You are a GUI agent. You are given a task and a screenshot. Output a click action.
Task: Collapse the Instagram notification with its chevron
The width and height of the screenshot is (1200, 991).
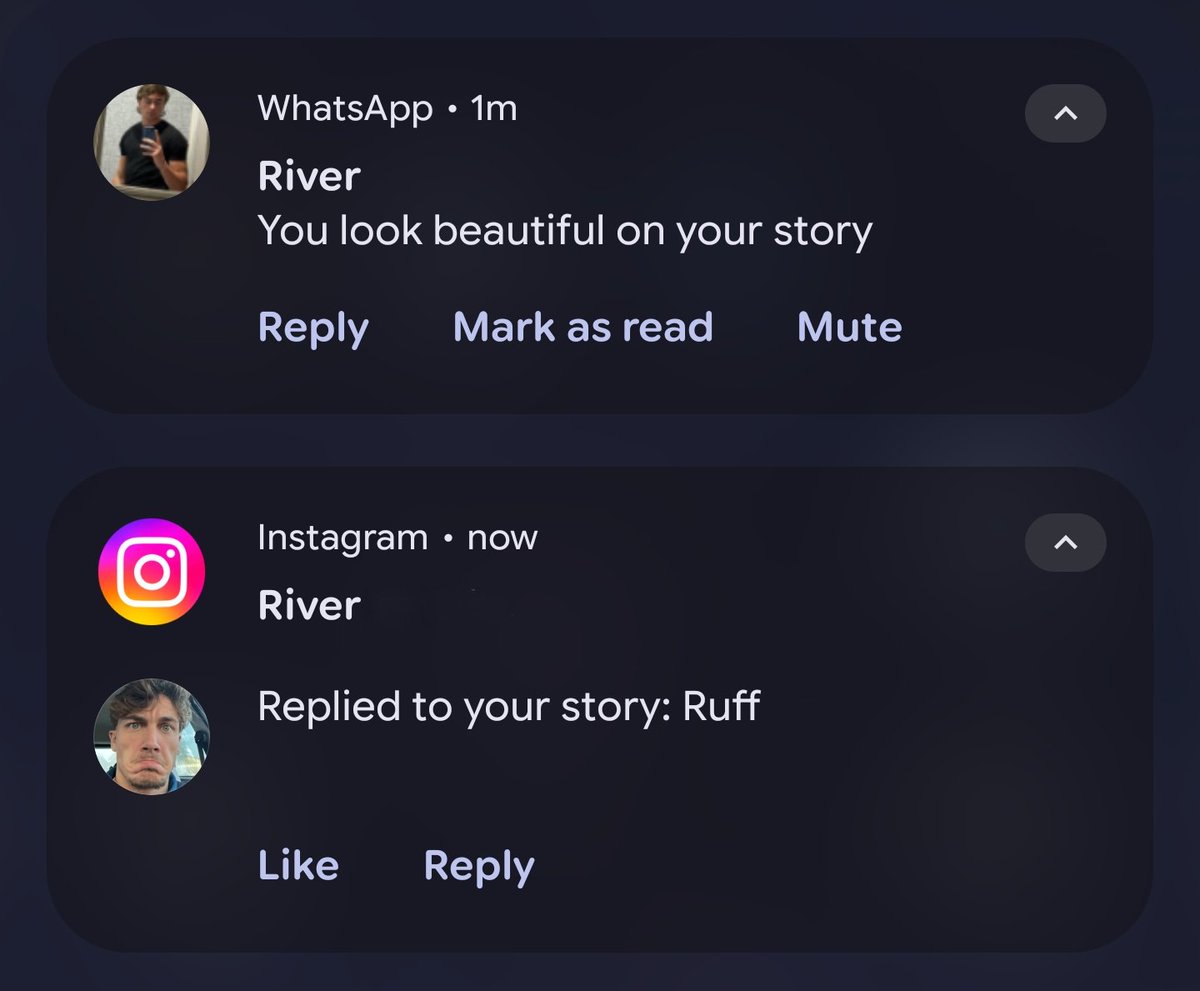[x=1065, y=542]
